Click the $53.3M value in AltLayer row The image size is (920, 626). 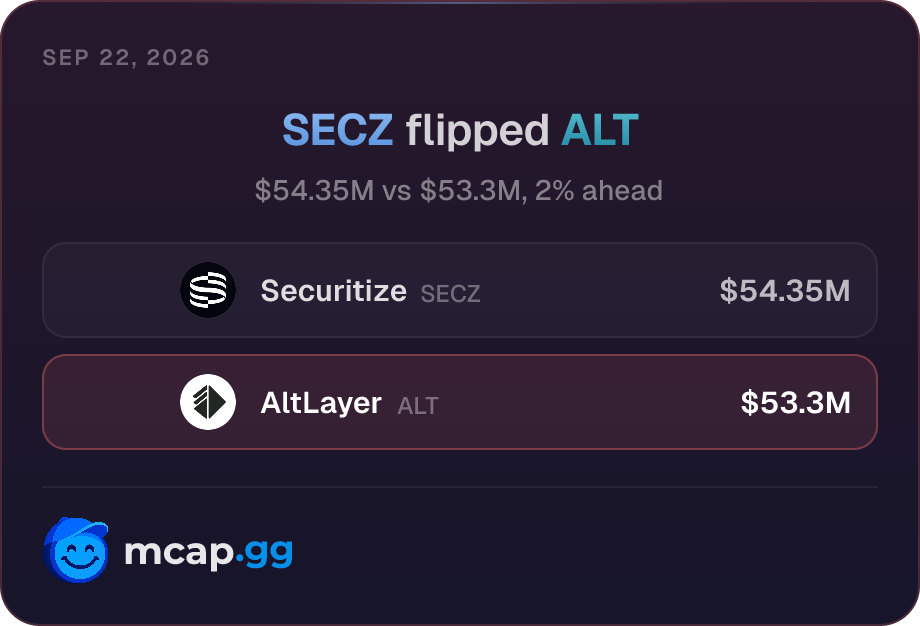coord(796,402)
